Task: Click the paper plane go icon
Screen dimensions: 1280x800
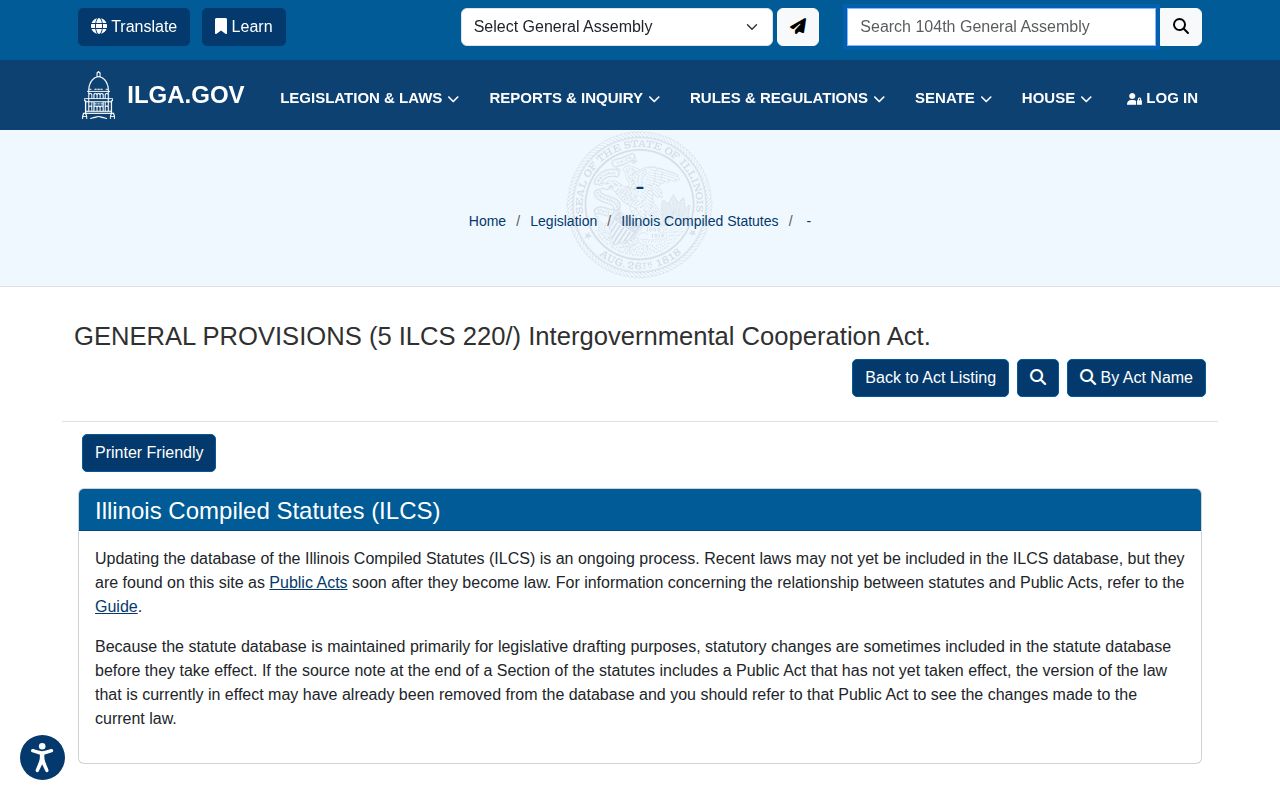Action: click(798, 27)
